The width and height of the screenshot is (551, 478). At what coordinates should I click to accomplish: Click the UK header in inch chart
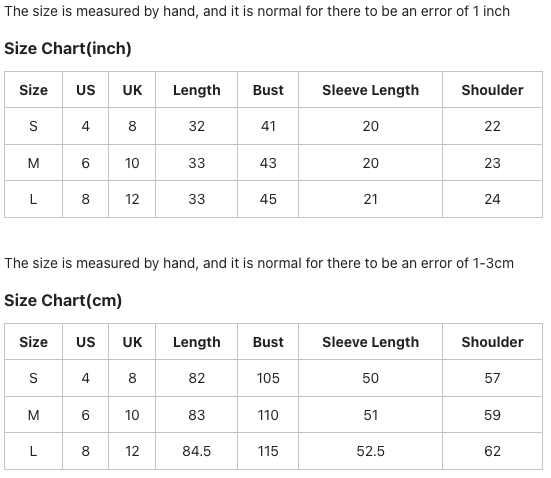tap(132, 90)
